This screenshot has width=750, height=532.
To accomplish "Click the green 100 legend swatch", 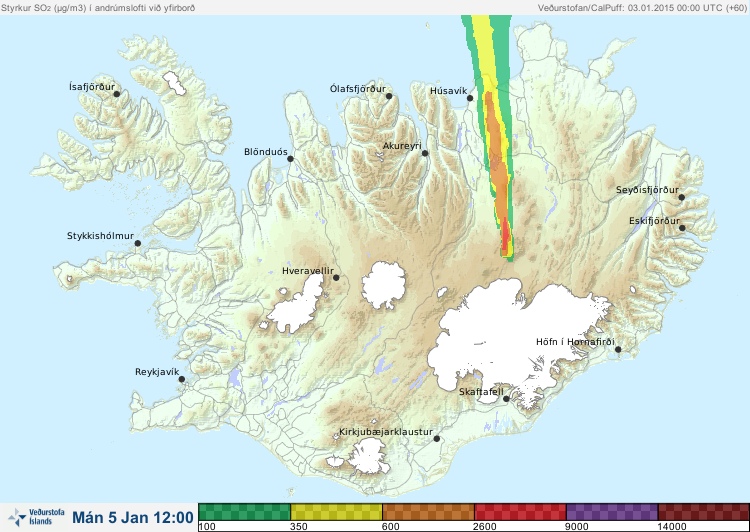I will tap(244, 512).
